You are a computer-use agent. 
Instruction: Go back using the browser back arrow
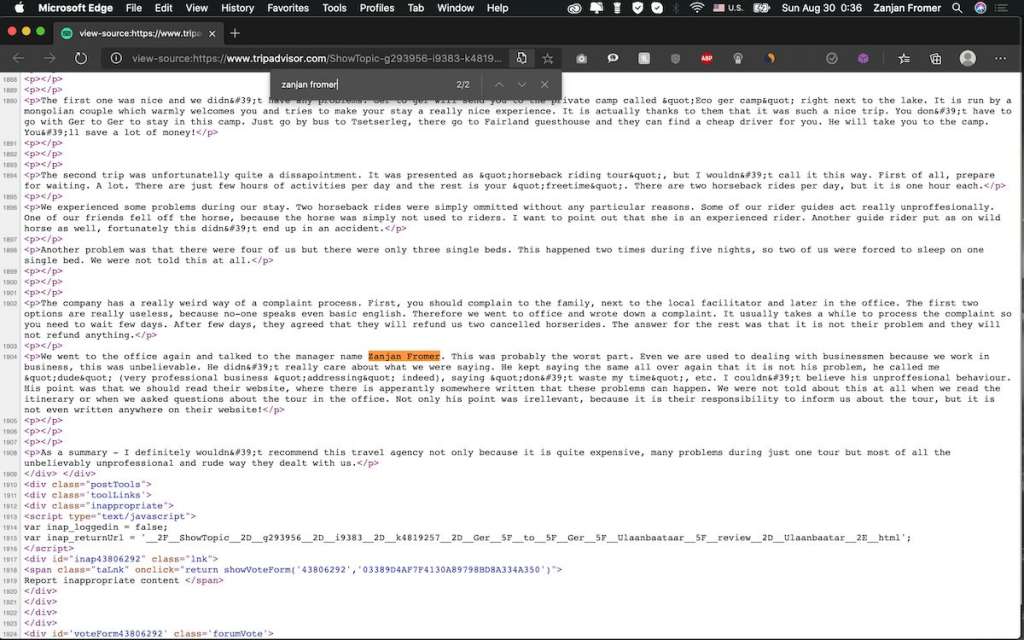pos(18,58)
